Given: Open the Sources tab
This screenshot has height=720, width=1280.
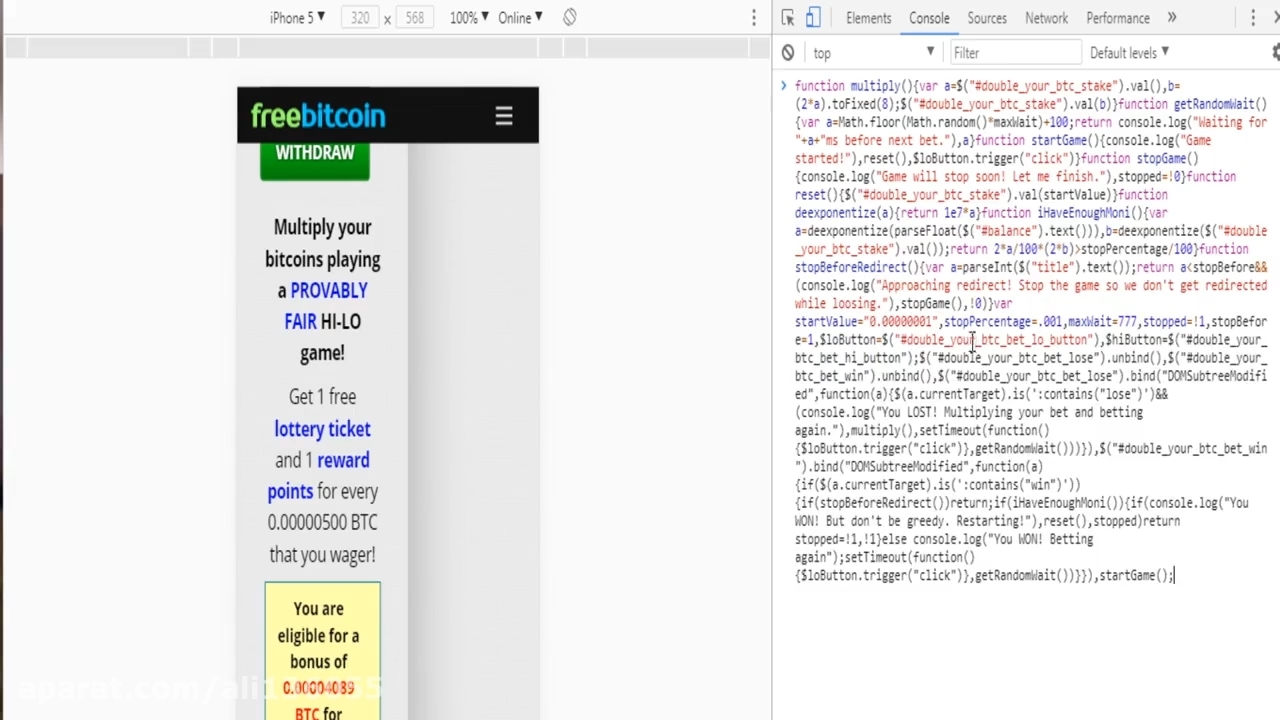Looking at the screenshot, I should [986, 18].
